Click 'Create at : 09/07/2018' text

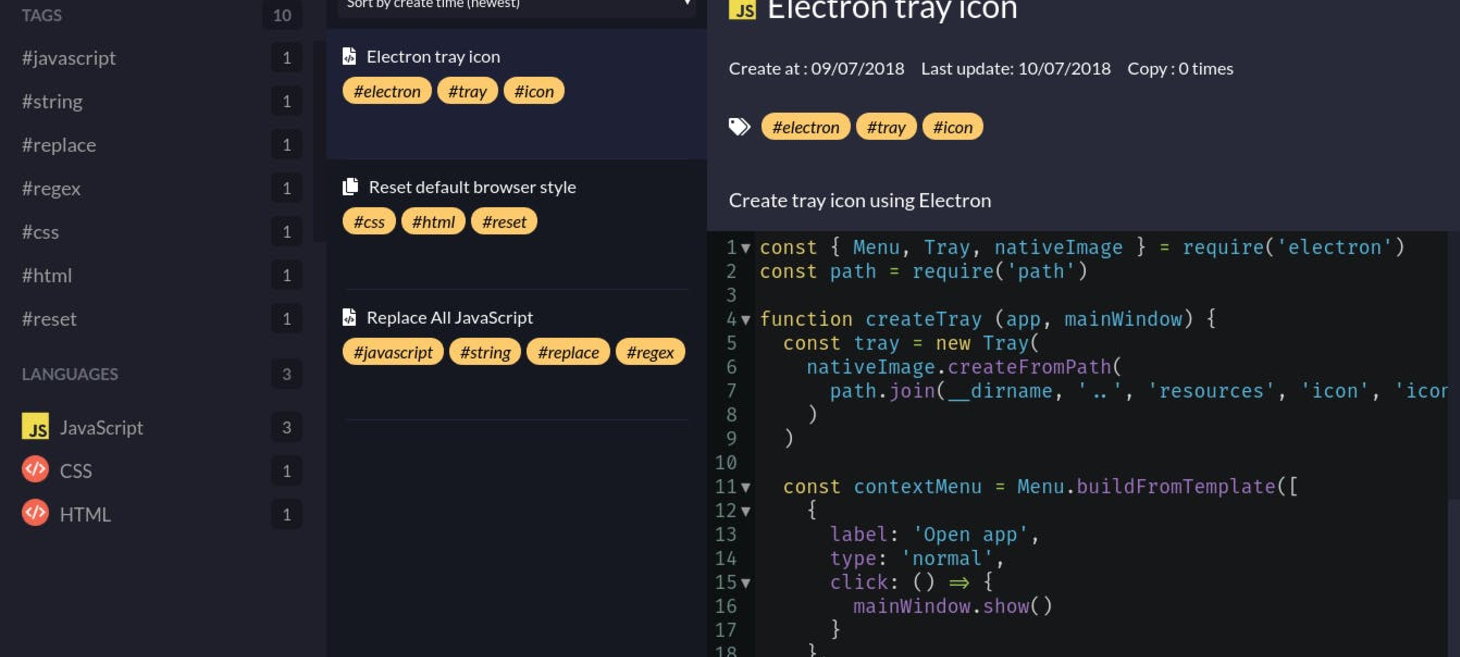(x=816, y=68)
